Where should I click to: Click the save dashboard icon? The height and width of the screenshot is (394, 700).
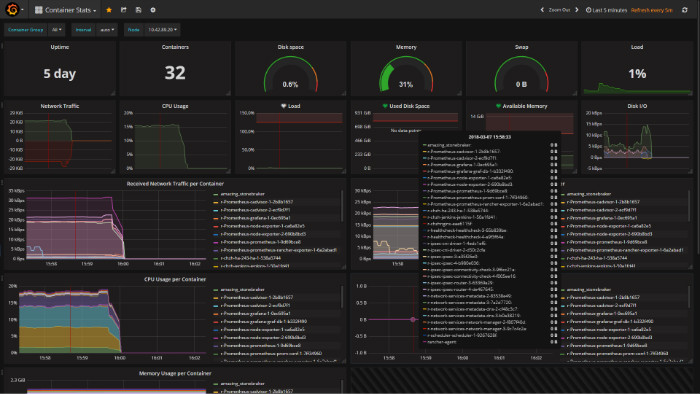[x=138, y=10]
